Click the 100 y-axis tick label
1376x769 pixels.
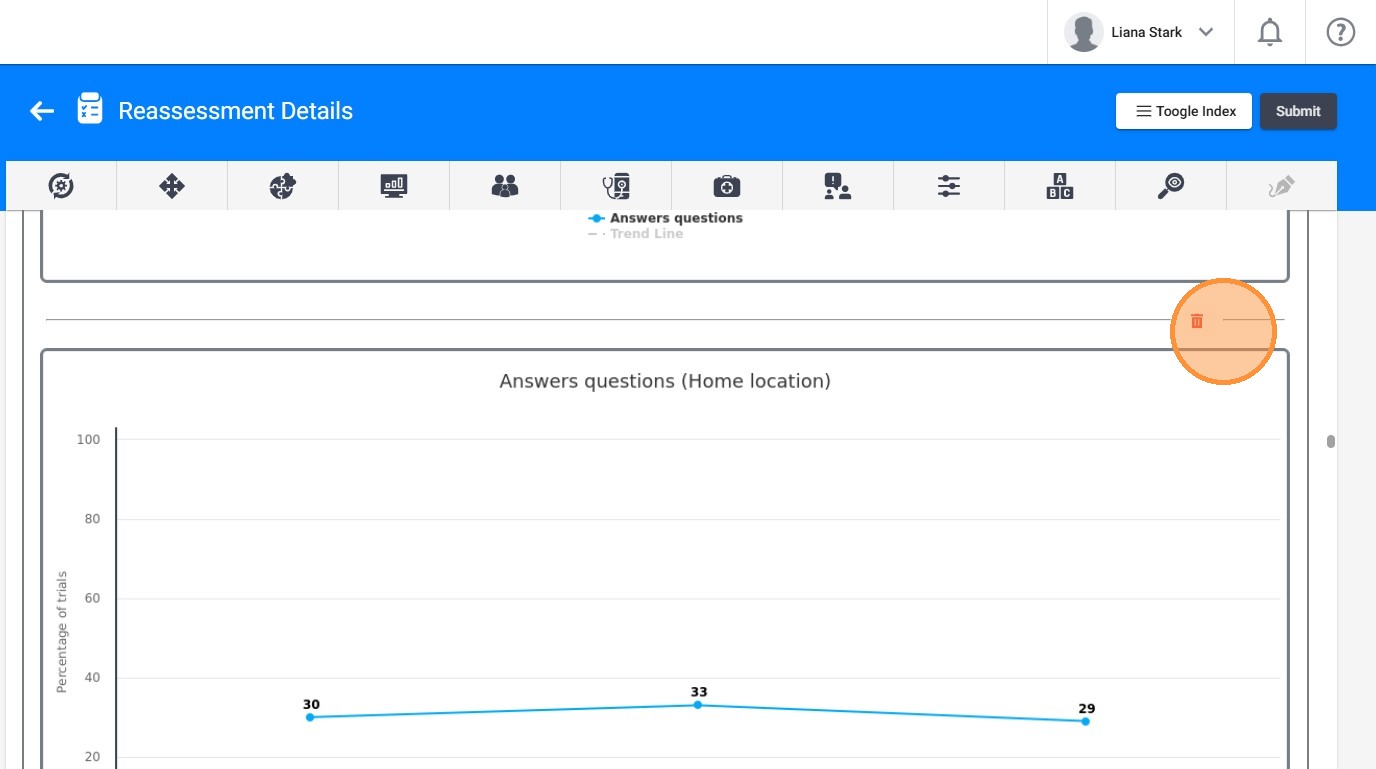coord(89,439)
